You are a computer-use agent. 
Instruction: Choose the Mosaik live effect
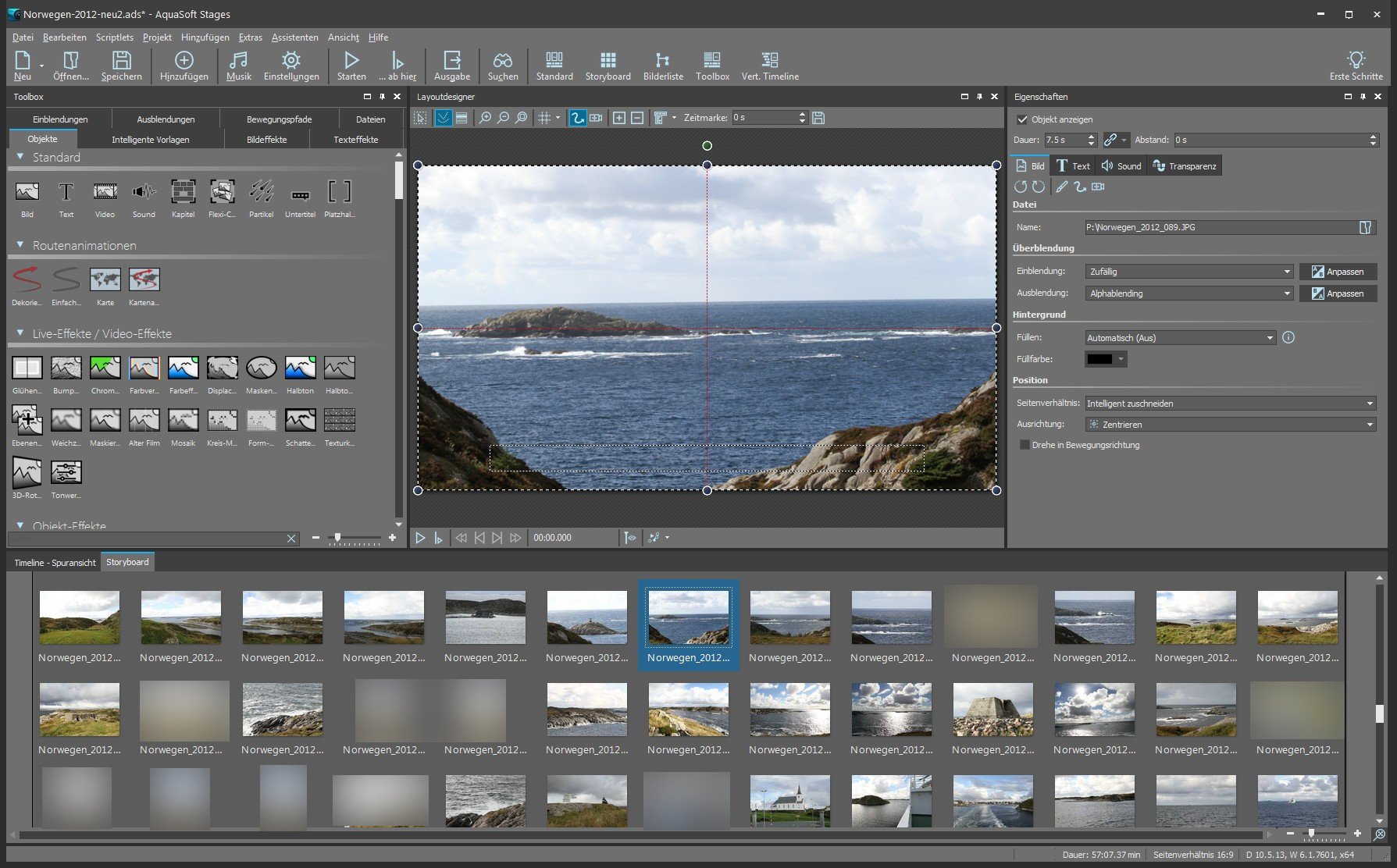[183, 421]
